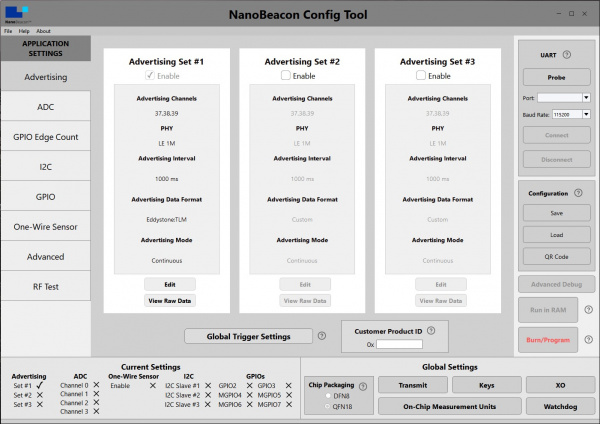Open Watchdog global settings
600x424 pixels.
point(560,406)
